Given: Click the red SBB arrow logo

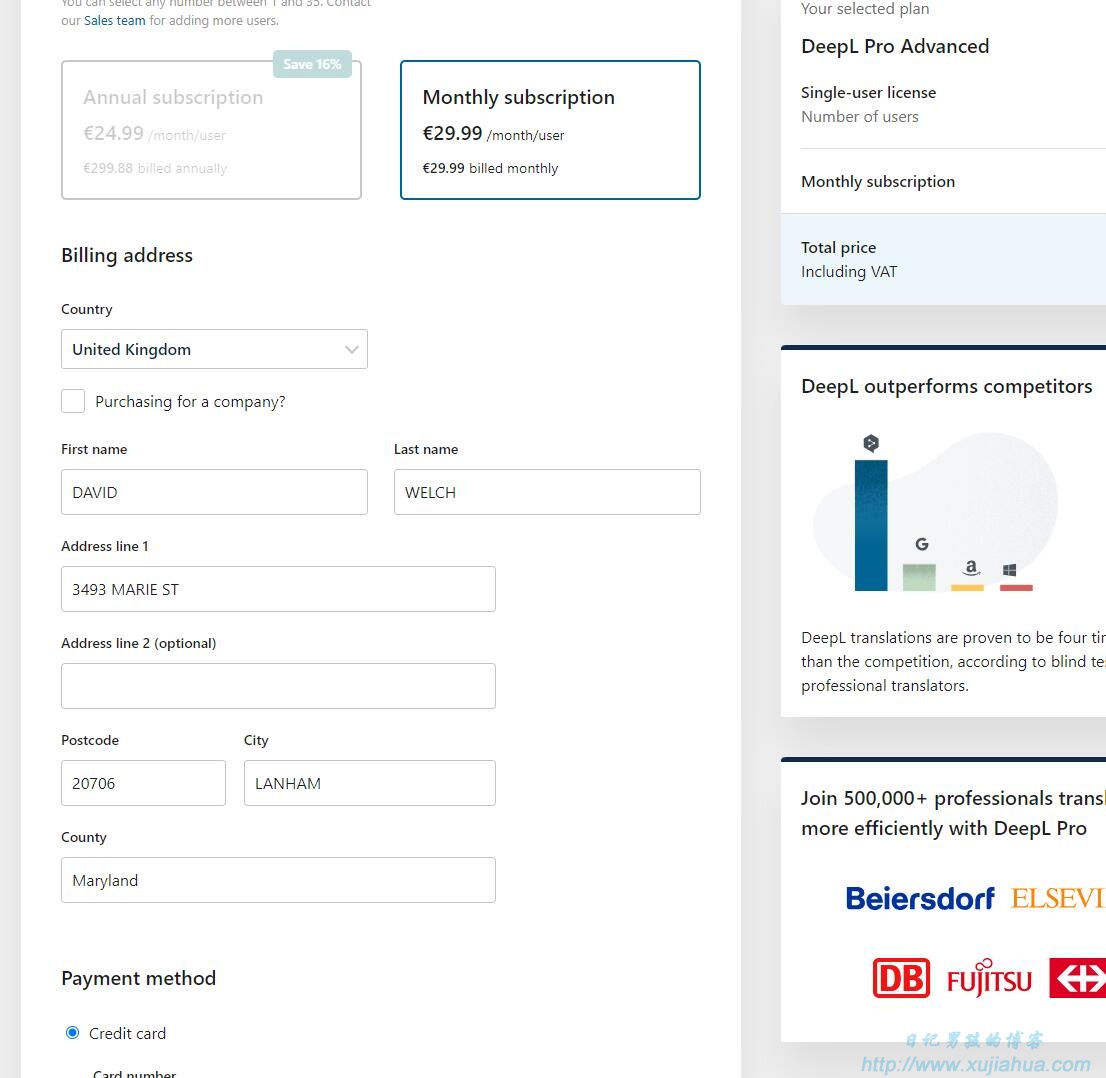Looking at the screenshot, I should tap(1078, 978).
